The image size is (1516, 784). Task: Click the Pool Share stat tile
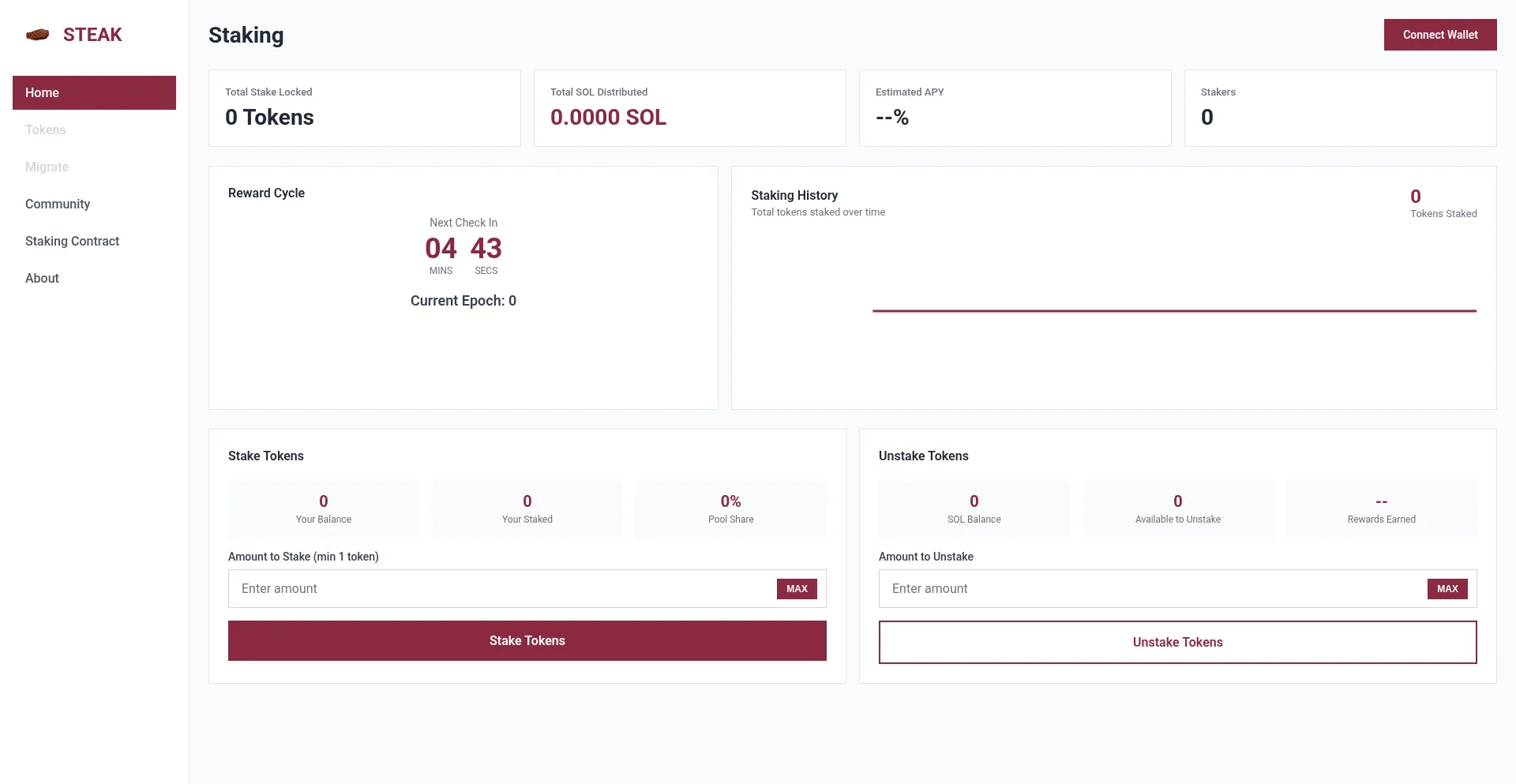point(730,509)
